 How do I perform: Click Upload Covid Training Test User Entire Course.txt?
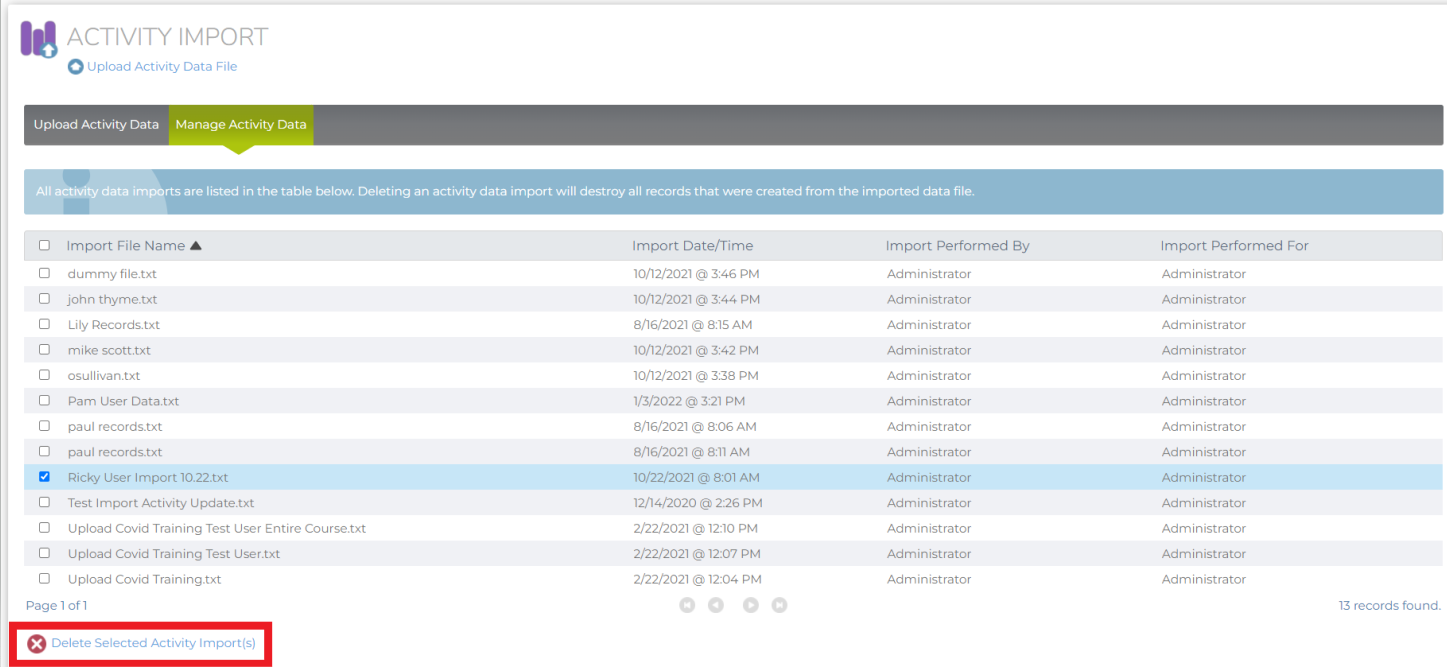click(x=217, y=528)
